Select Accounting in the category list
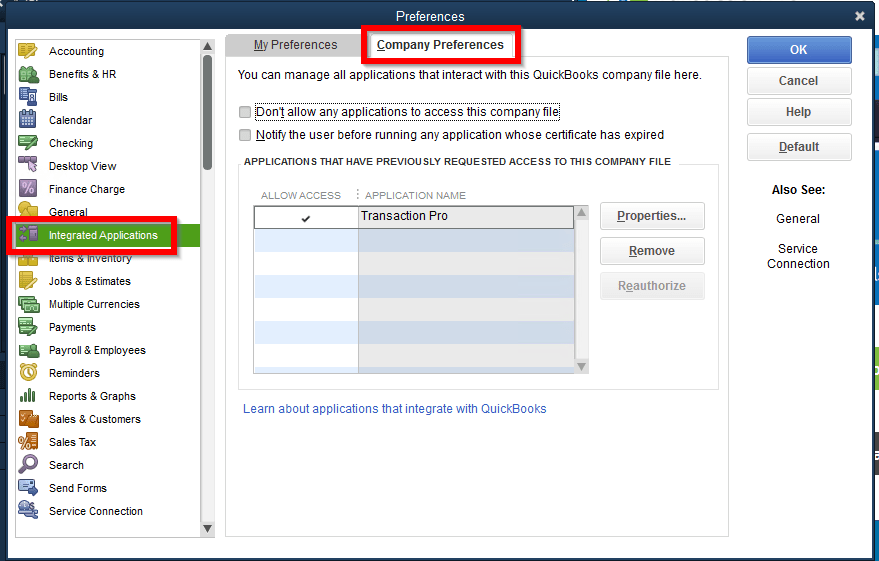 pyautogui.click(x=76, y=51)
